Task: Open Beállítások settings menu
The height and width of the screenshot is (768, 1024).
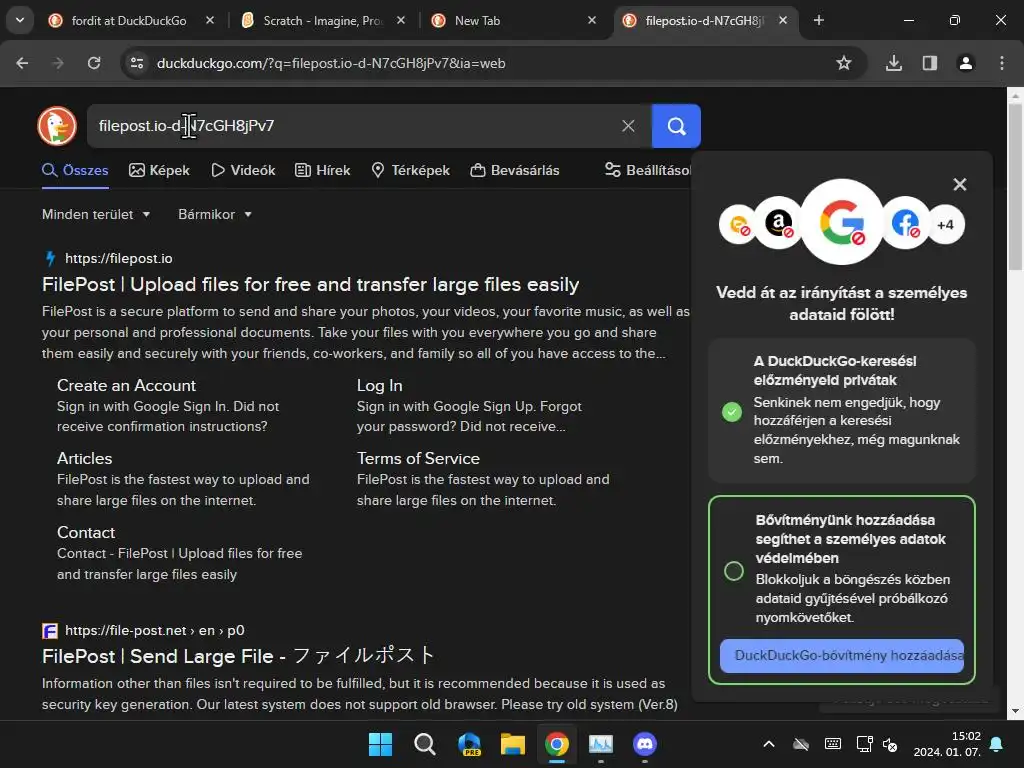Action: click(x=648, y=170)
